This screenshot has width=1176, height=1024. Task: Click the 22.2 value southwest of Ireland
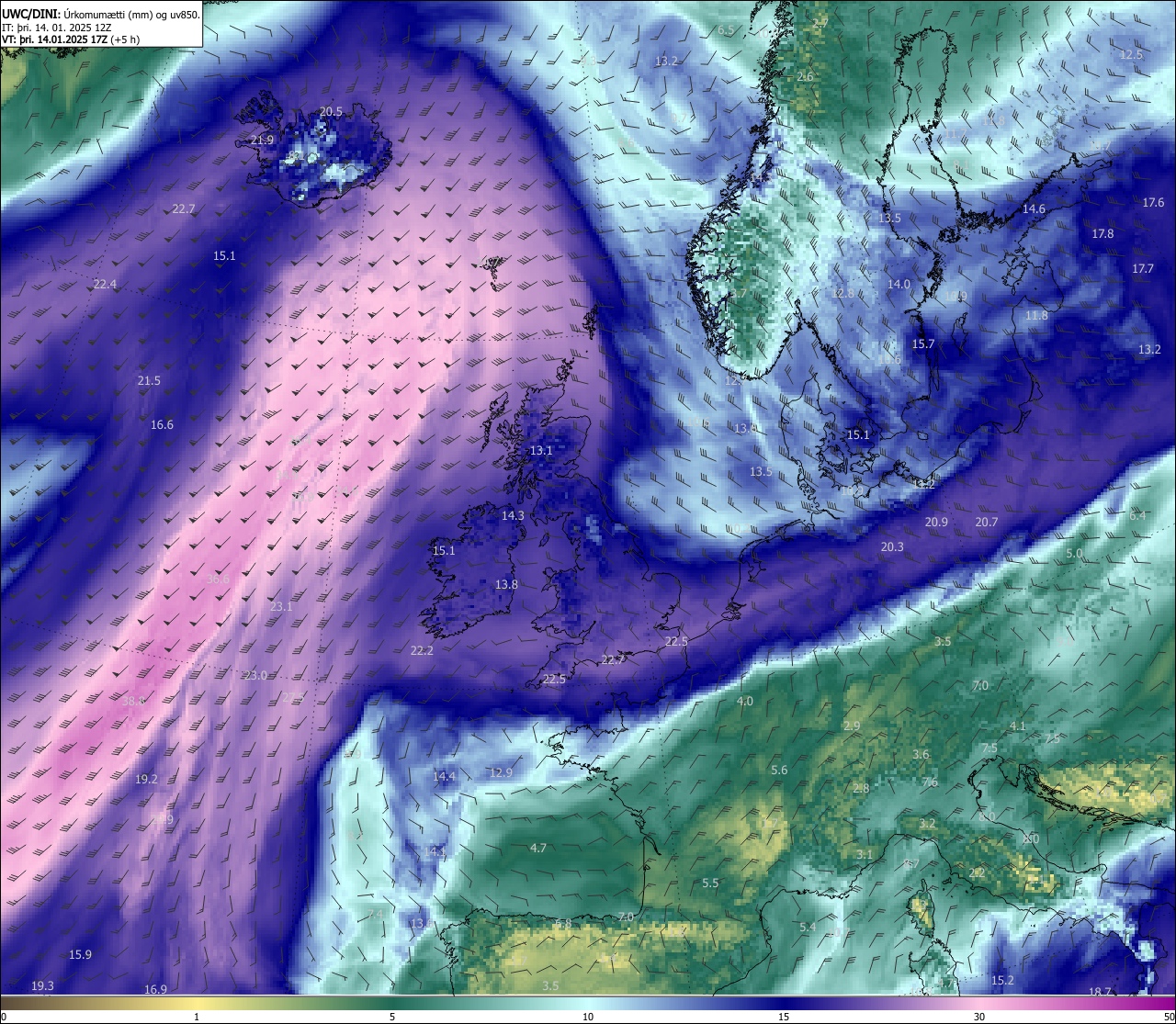pyautogui.click(x=422, y=650)
